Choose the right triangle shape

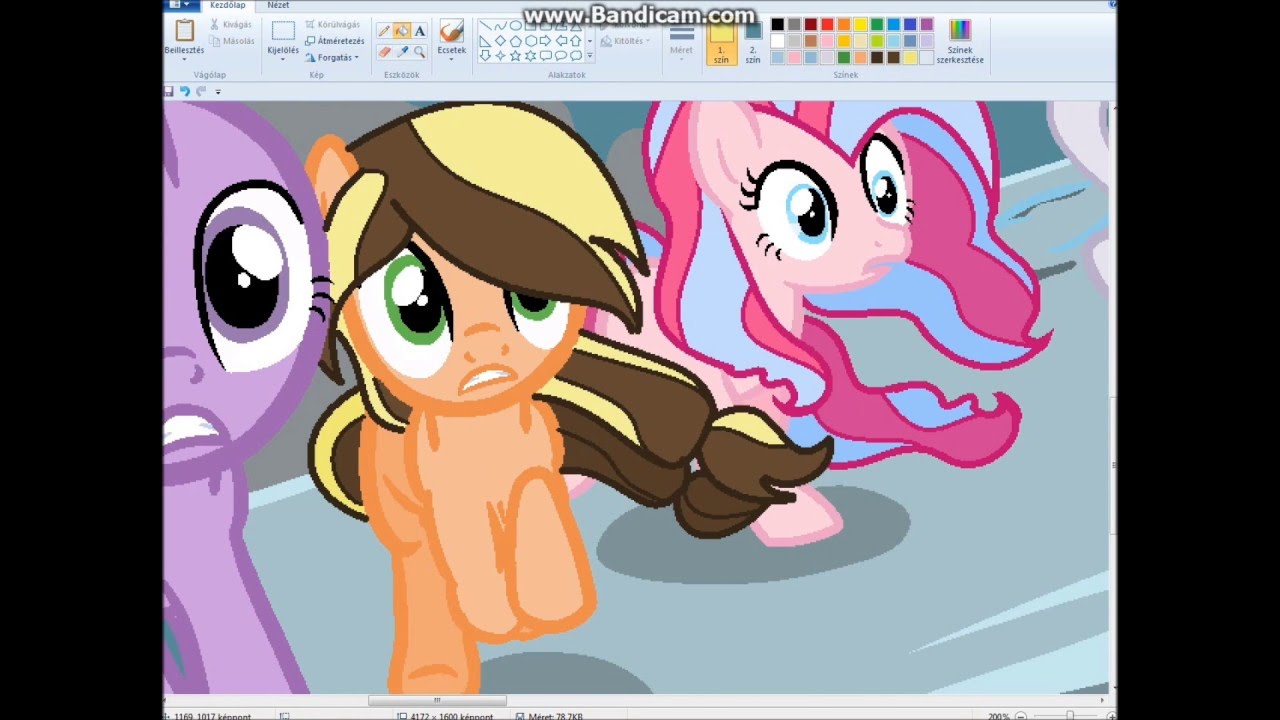485,41
